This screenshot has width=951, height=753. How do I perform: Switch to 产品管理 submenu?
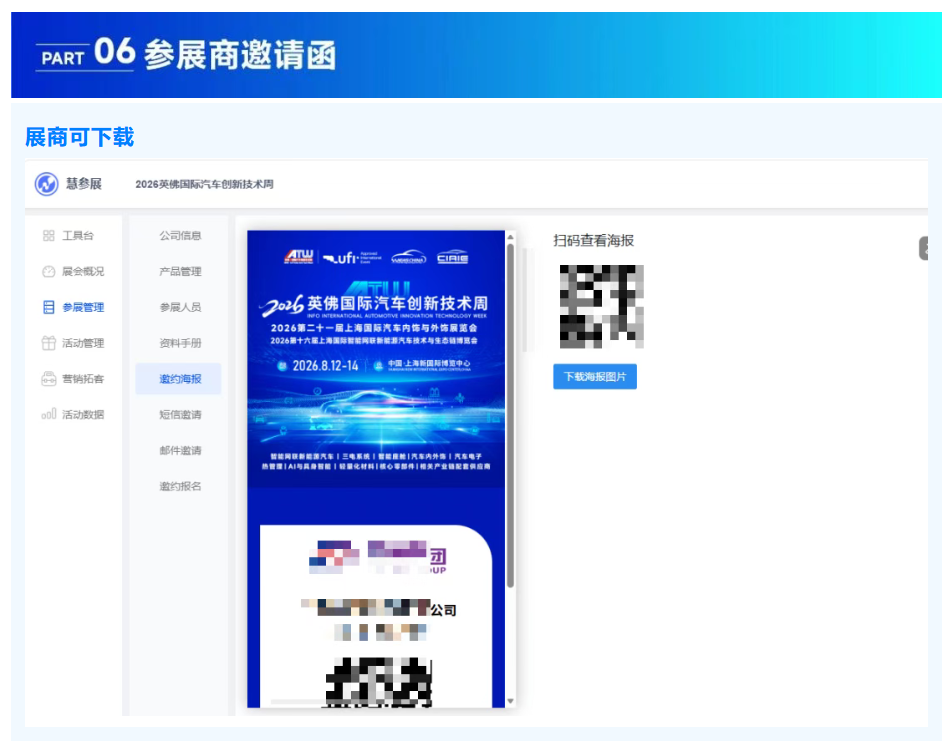(180, 272)
